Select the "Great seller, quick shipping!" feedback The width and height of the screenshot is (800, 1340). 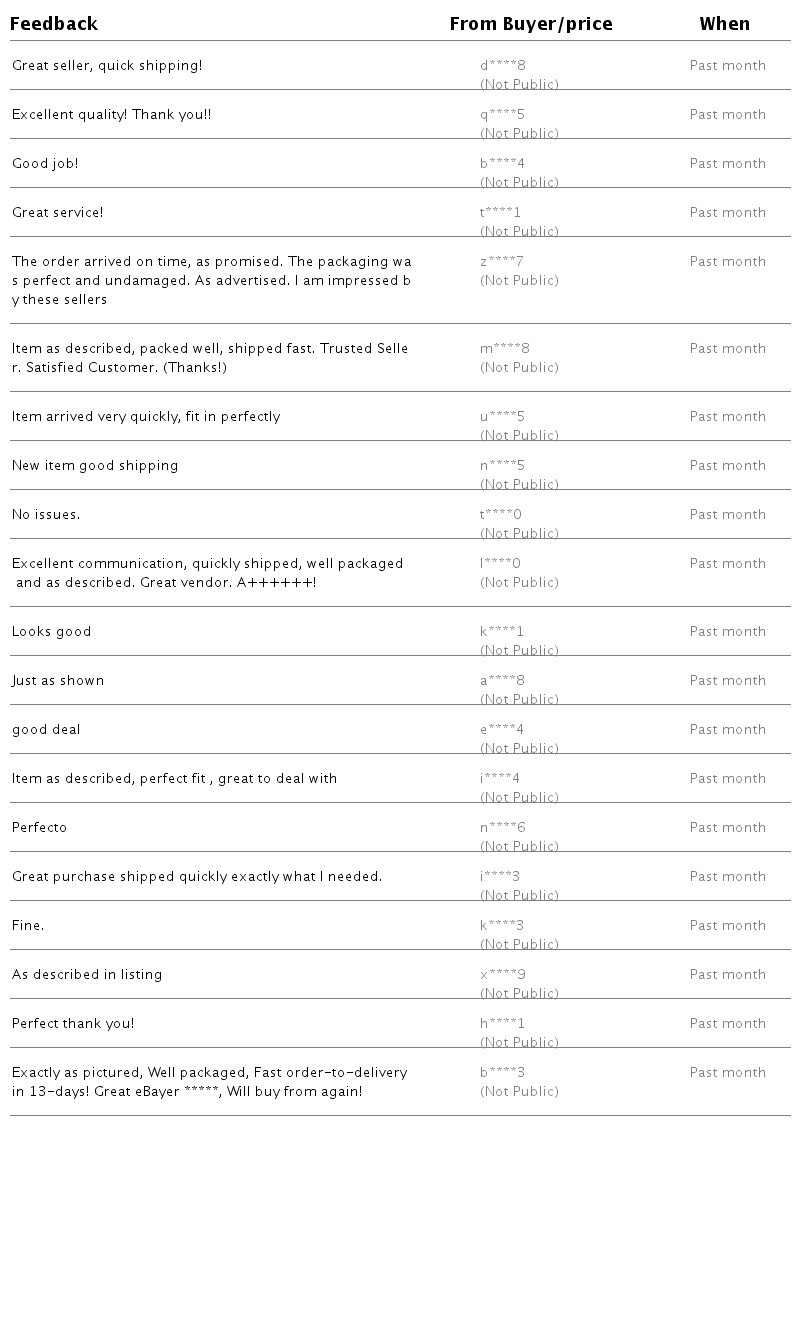click(x=107, y=66)
